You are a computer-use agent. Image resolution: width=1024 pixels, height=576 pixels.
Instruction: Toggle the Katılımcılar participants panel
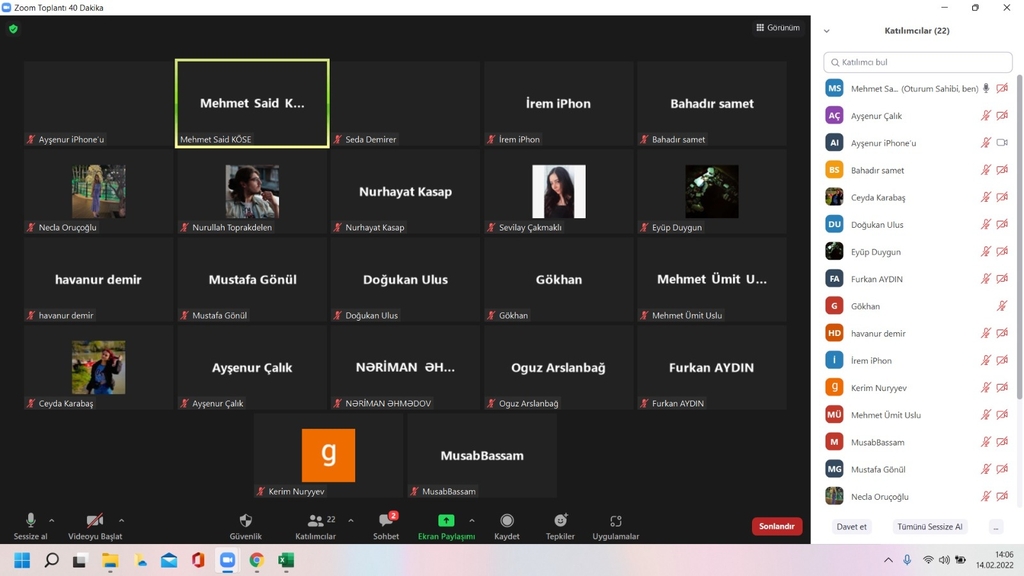tap(315, 526)
